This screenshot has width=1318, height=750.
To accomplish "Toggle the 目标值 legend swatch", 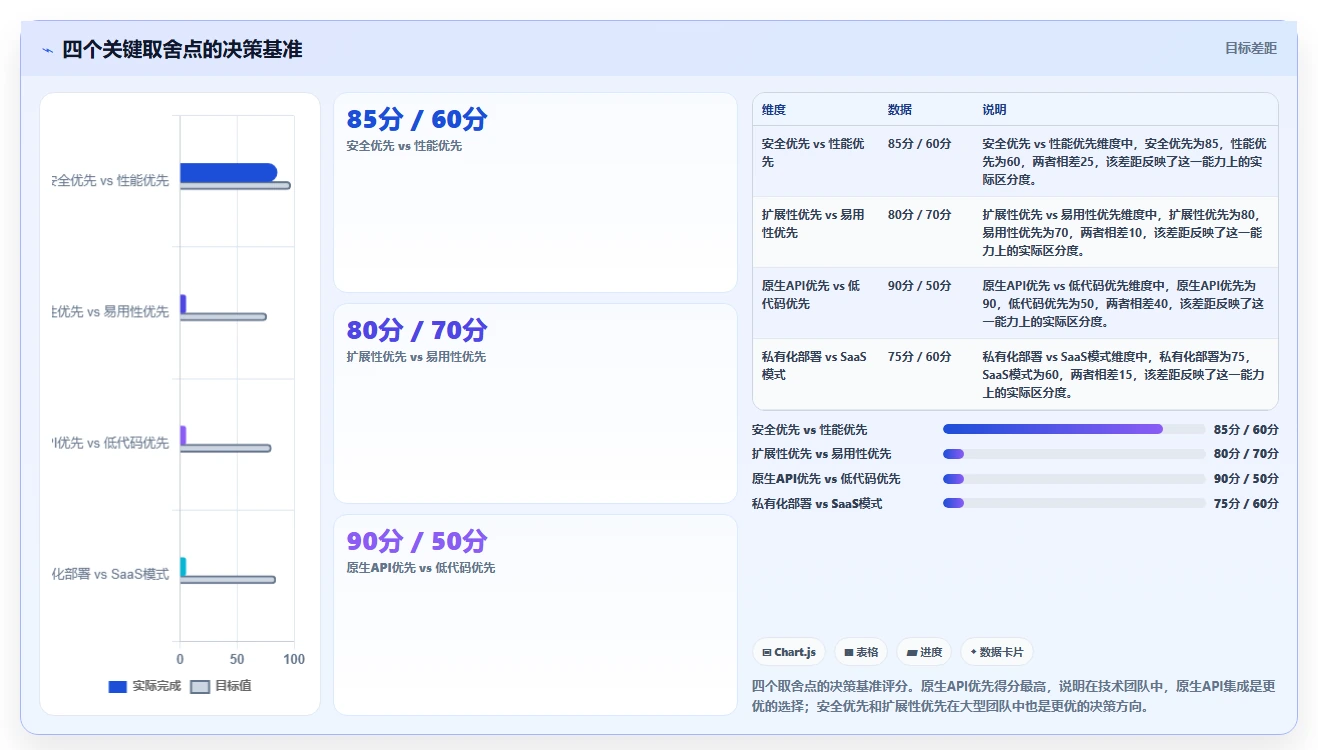I will coord(200,687).
